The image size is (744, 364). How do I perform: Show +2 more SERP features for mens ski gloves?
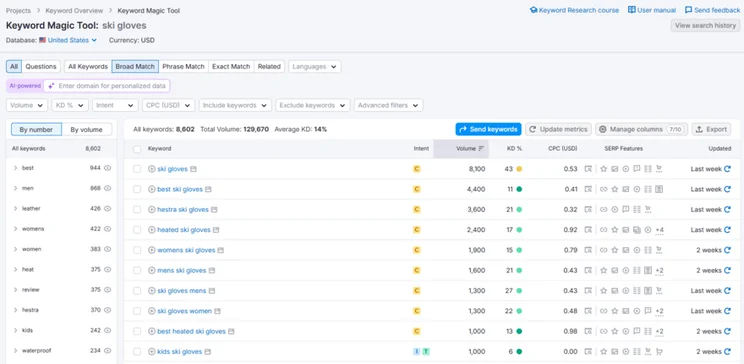(660, 271)
